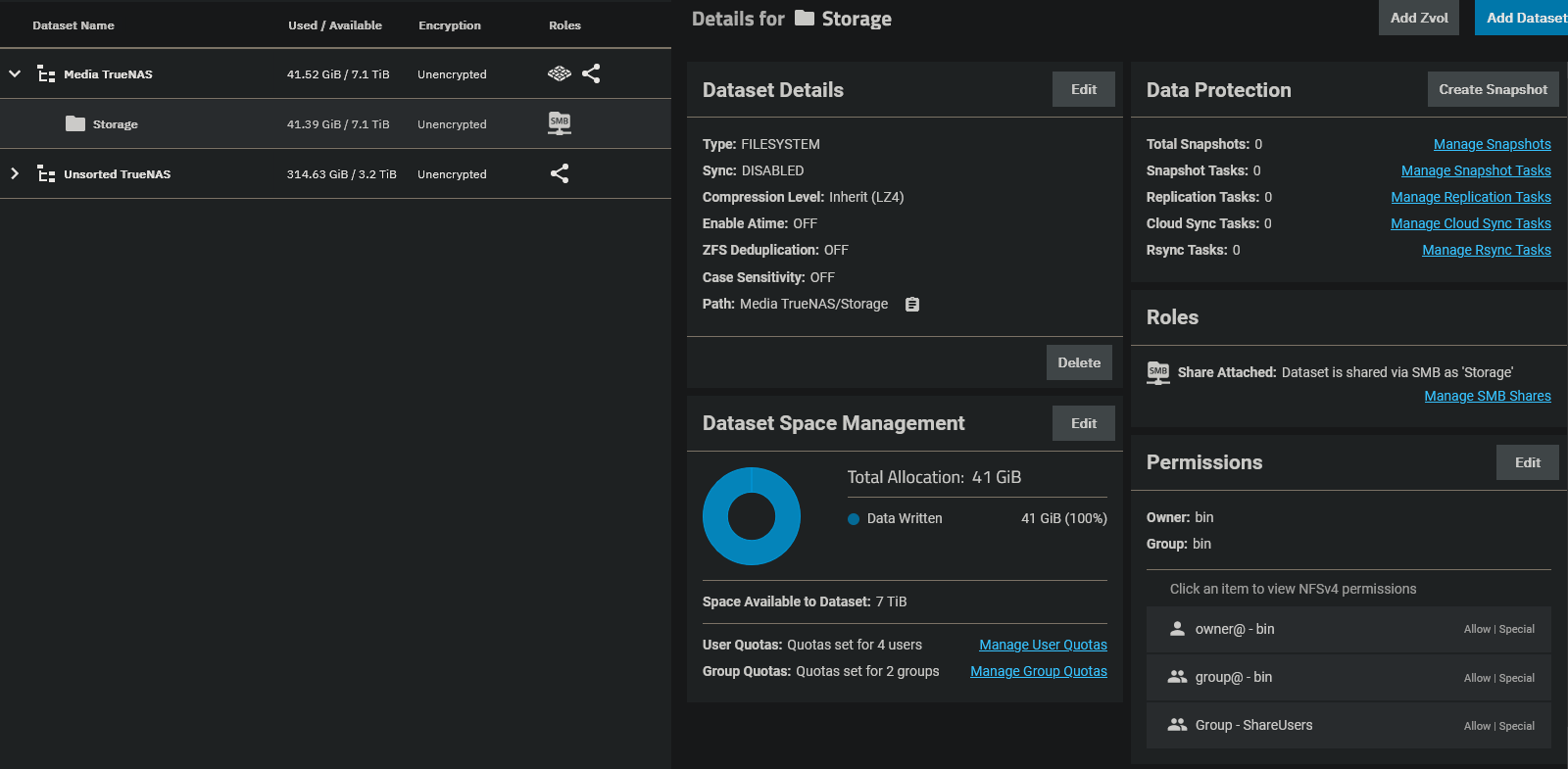The height and width of the screenshot is (769, 1568).
Task: Open Manage Snapshot Tasks link
Action: (x=1476, y=170)
